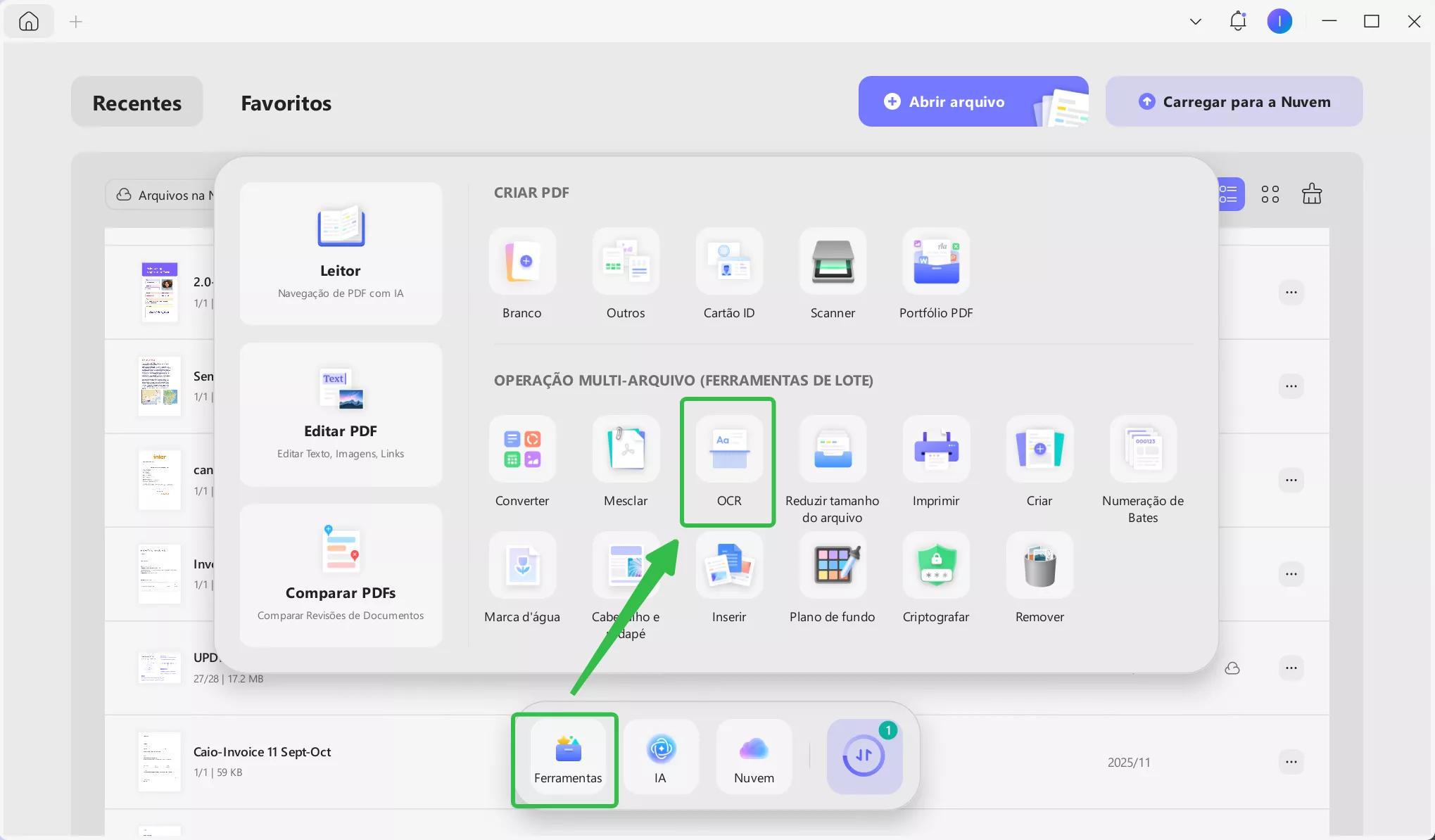Switch to the Favoritos tab
This screenshot has height=840, width=1435.
286,103
